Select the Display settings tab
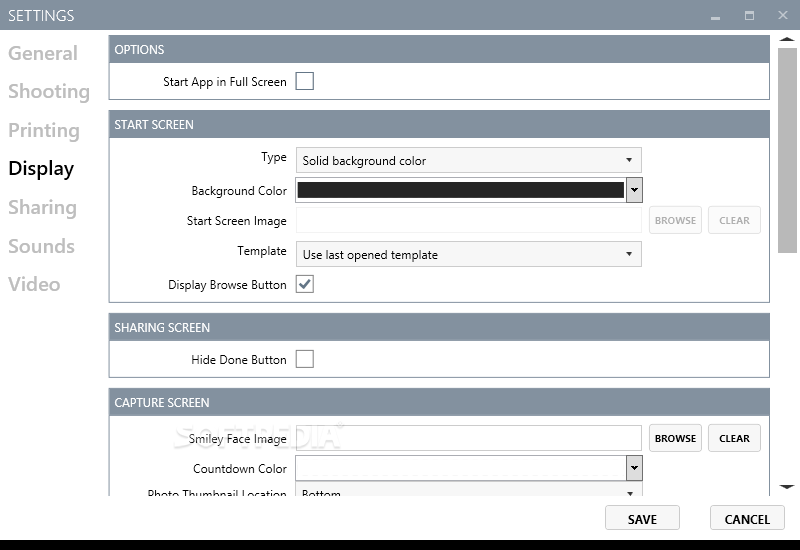The height and width of the screenshot is (550, 800). 41,168
